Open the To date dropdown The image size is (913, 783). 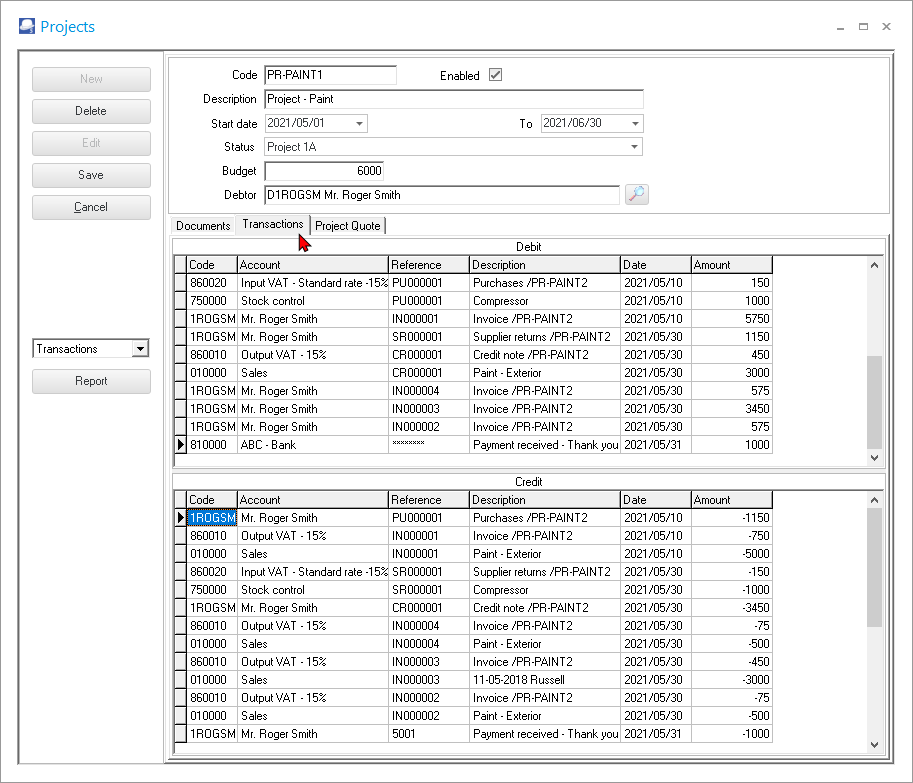pos(635,123)
